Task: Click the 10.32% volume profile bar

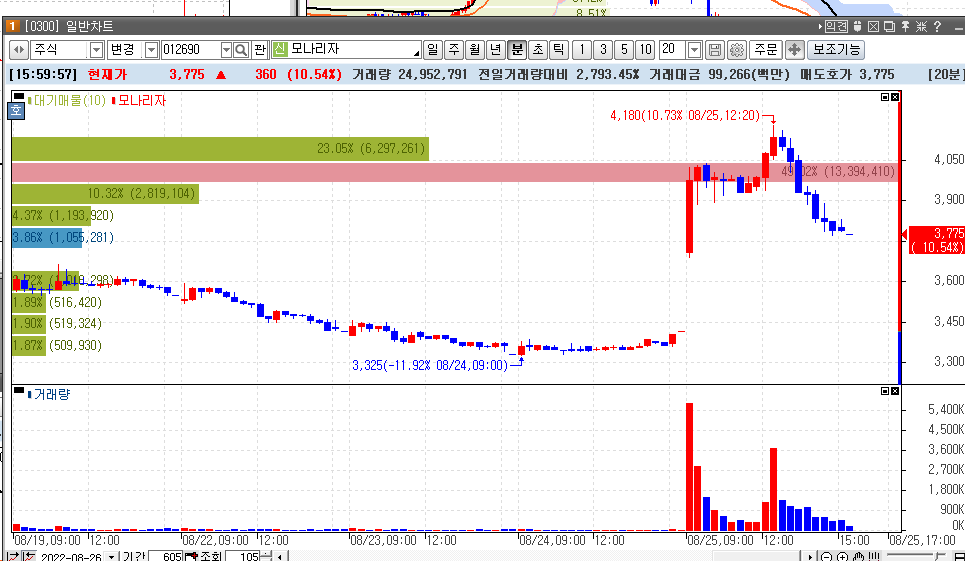Action: tap(105, 194)
